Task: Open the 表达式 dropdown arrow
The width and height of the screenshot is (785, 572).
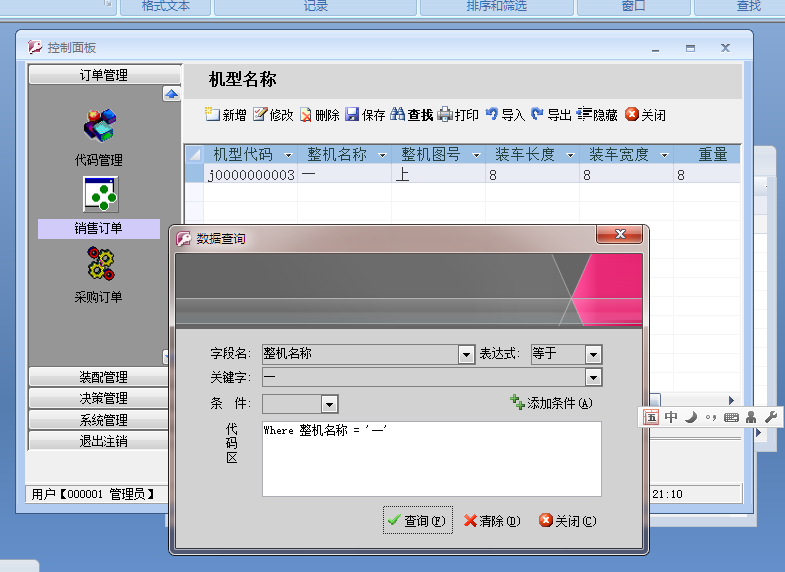Action: pyautogui.click(x=593, y=355)
